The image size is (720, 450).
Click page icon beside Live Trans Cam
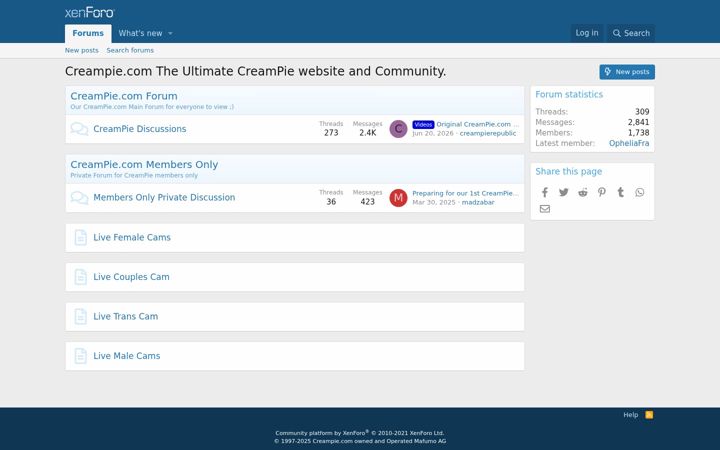point(80,316)
